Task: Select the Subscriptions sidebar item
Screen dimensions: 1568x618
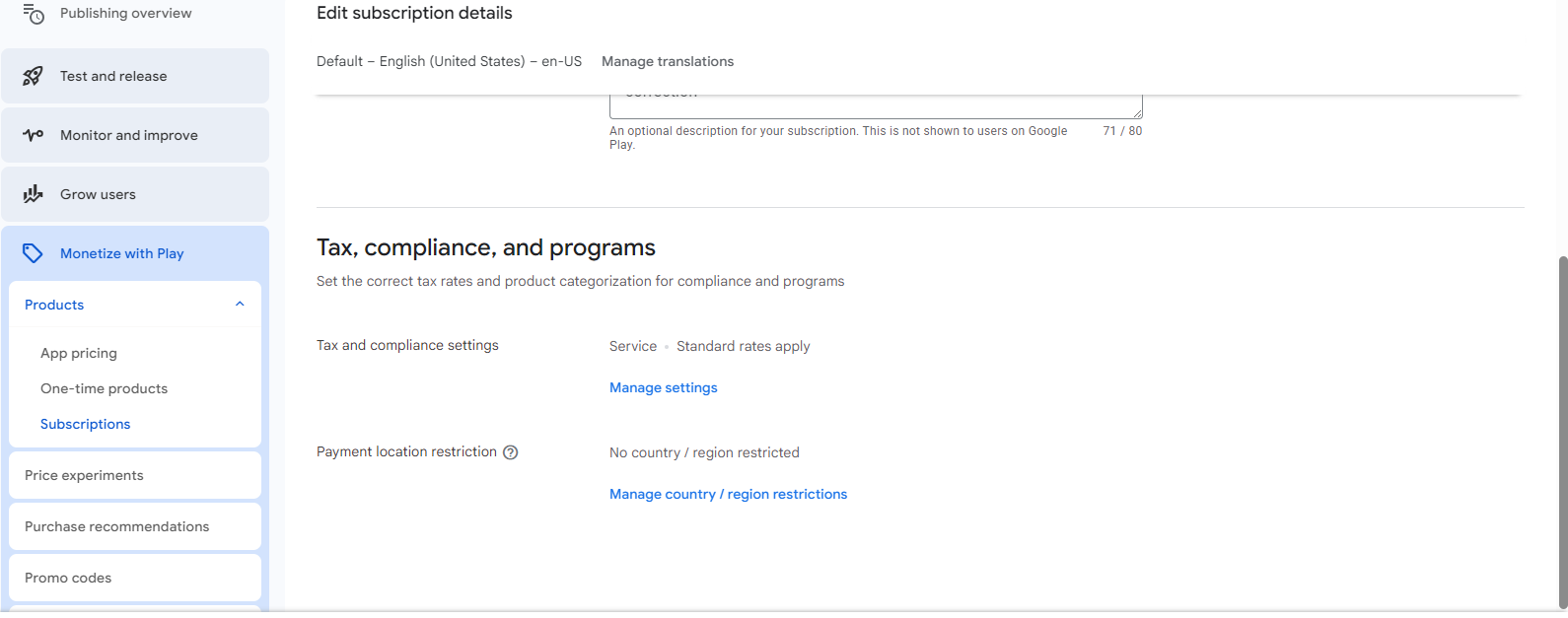Action: [85, 424]
